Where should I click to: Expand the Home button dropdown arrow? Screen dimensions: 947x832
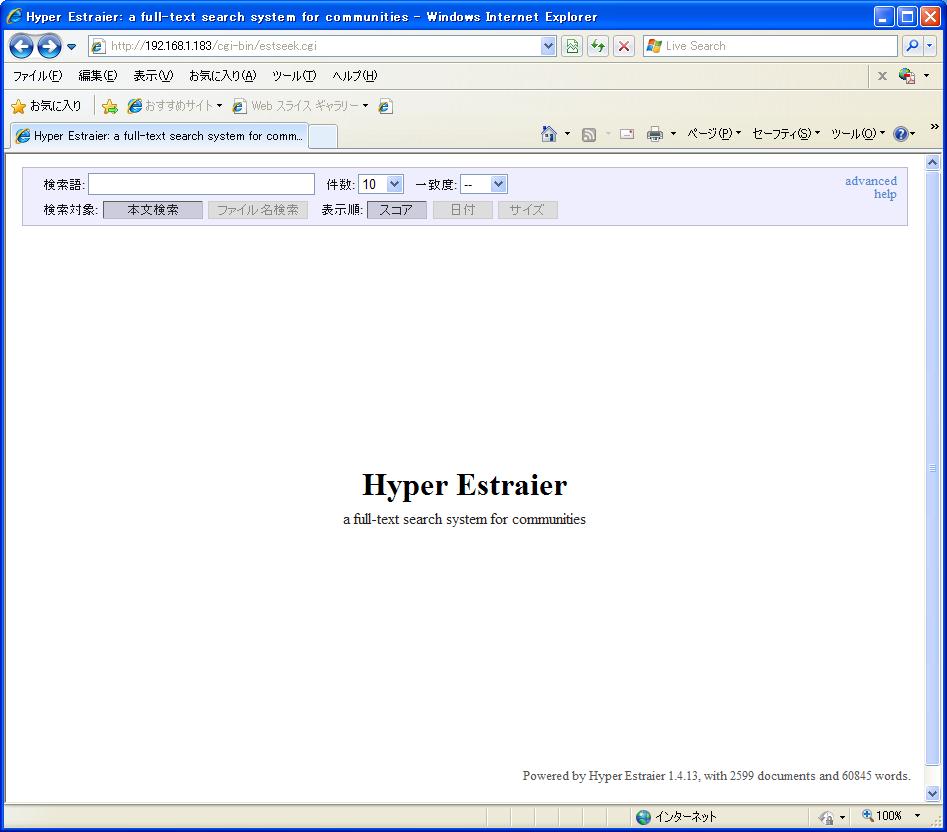(567, 133)
